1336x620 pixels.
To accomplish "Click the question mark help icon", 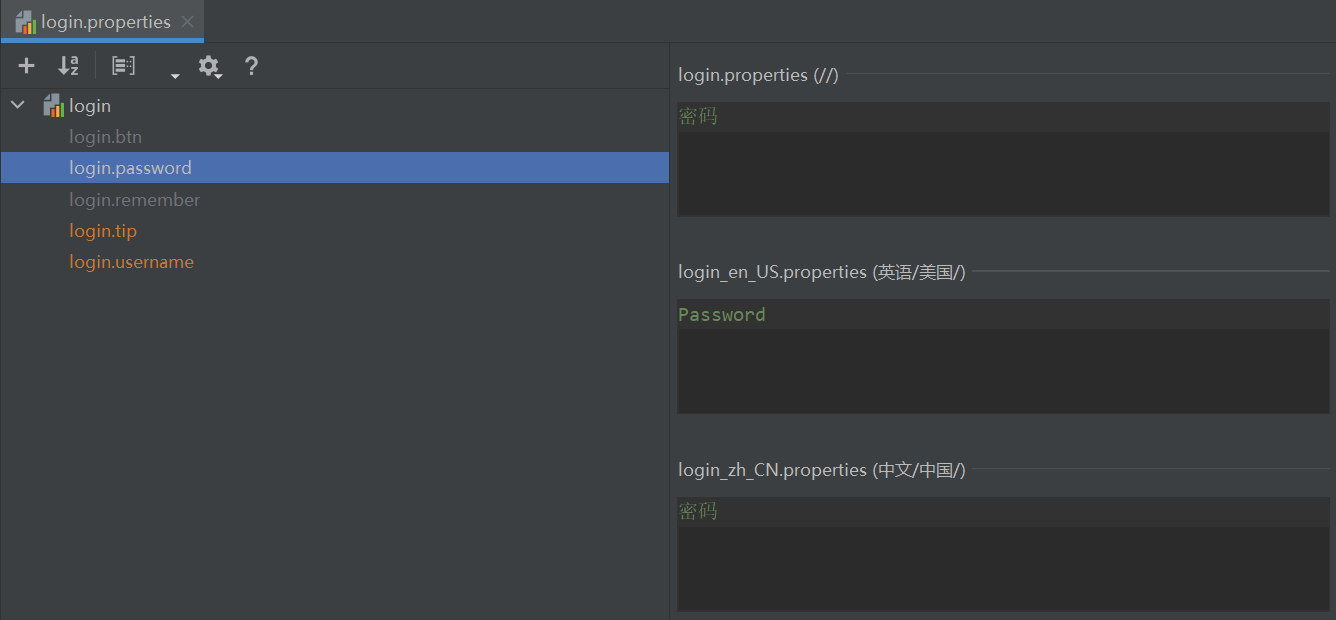I will point(251,66).
